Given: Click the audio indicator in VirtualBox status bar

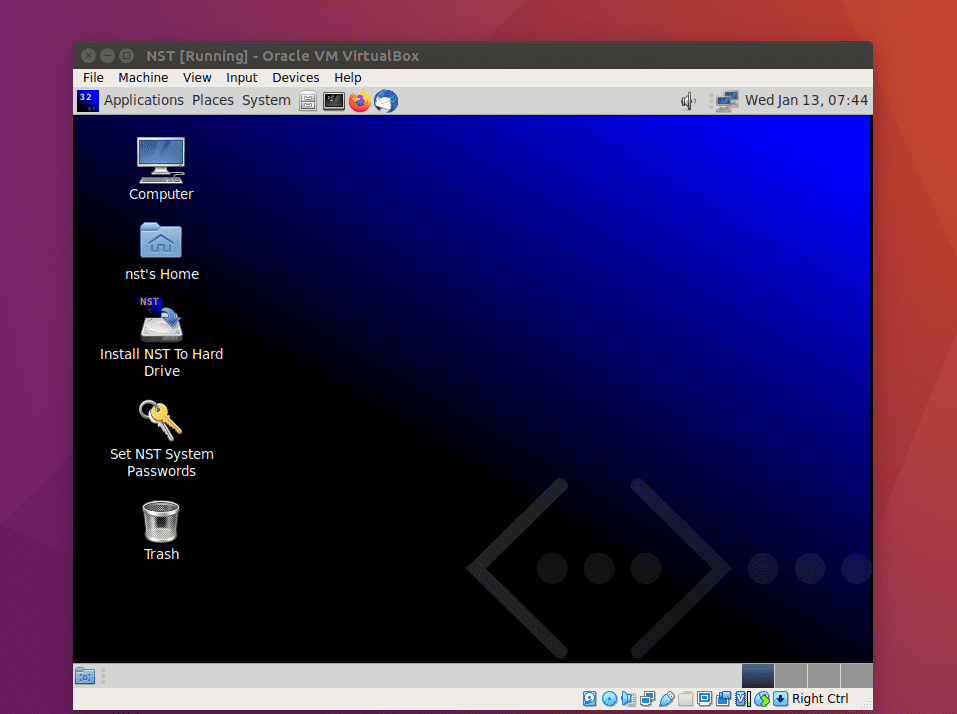Looking at the screenshot, I should coord(628,699).
